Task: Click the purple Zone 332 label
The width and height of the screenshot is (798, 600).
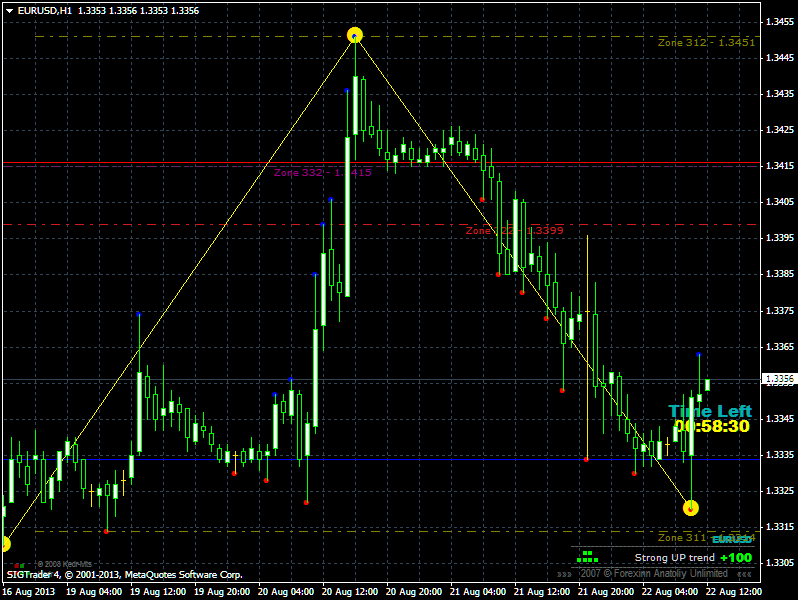Action: tap(322, 172)
